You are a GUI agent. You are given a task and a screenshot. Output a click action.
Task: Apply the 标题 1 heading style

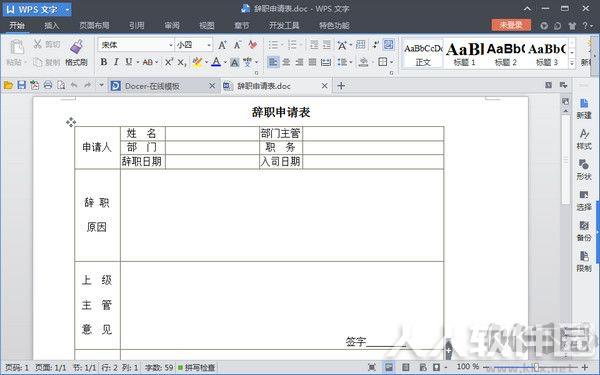click(x=465, y=54)
